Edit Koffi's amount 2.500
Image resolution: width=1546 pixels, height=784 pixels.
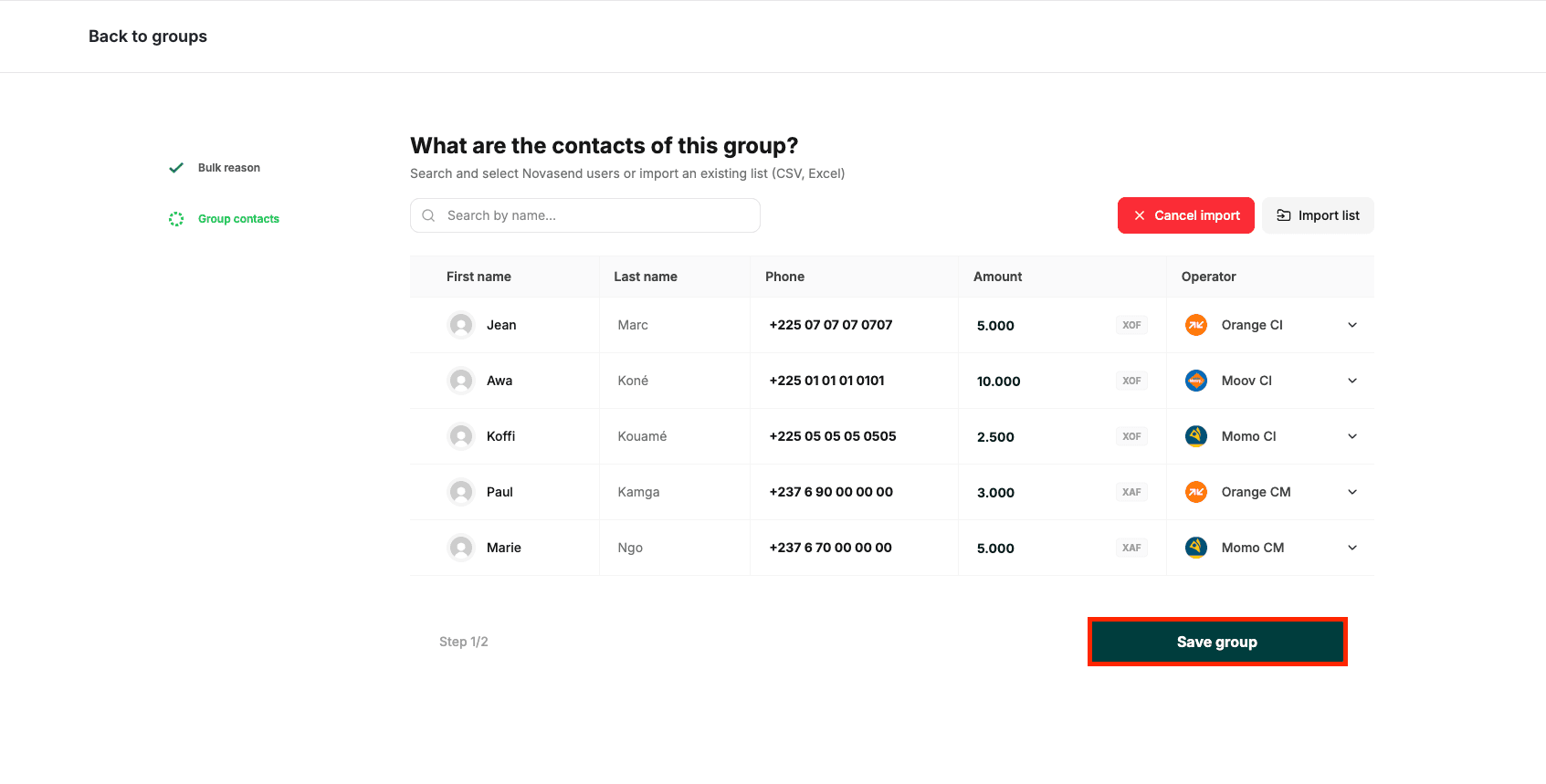click(x=995, y=437)
